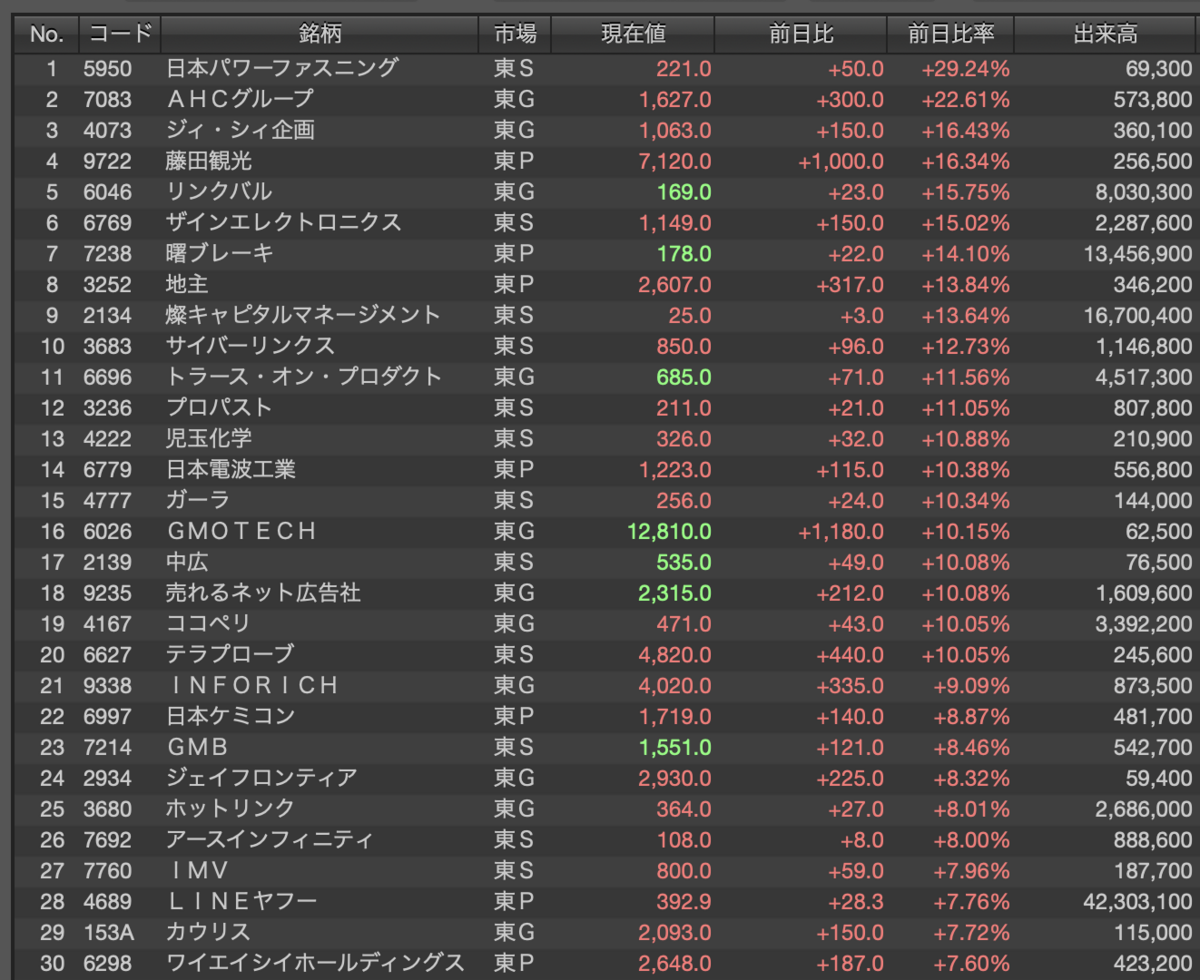Click プロパスト in the ranking
This screenshot has width=1200, height=980.
tap(219, 408)
